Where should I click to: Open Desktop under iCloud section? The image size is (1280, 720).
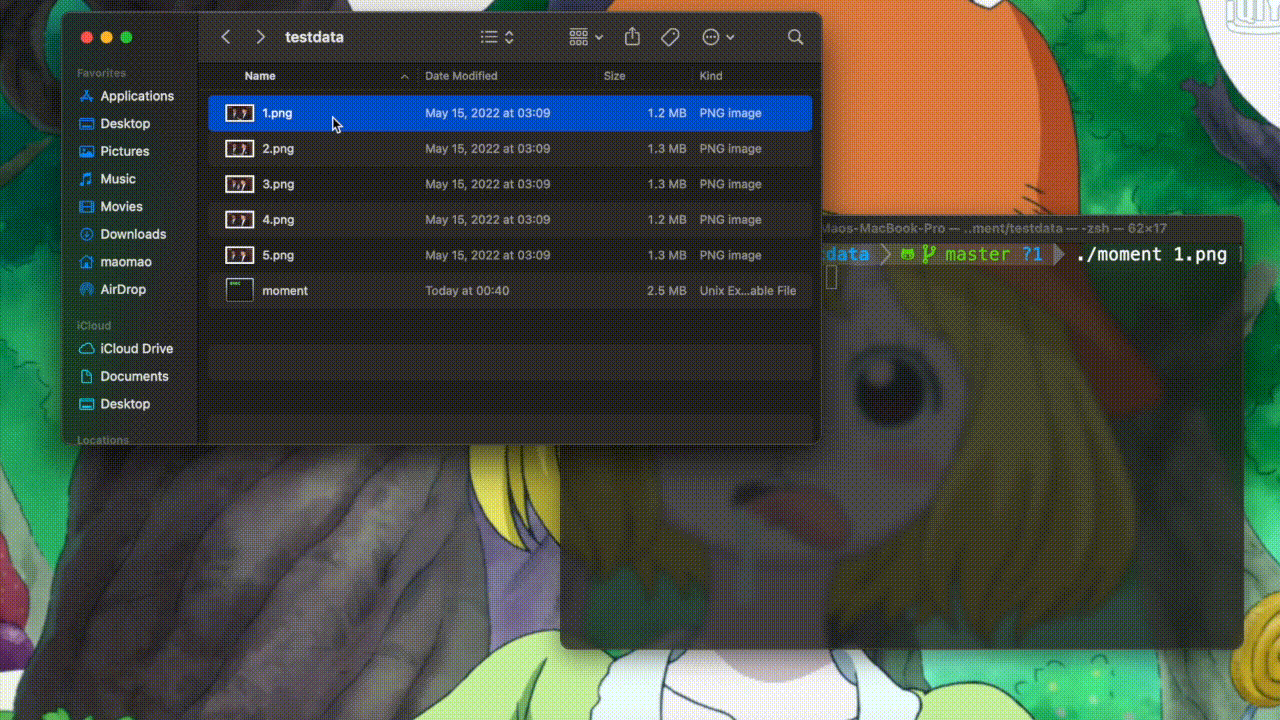point(125,404)
